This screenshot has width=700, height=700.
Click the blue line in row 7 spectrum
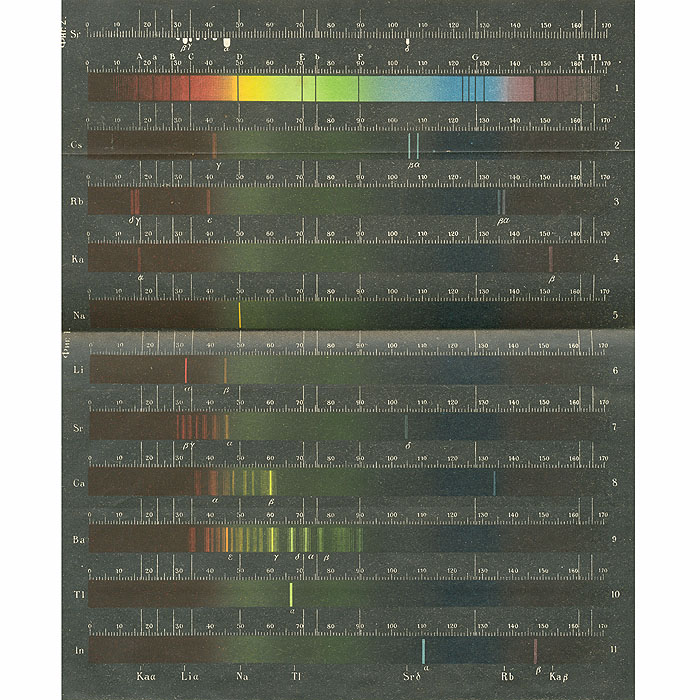pos(406,427)
